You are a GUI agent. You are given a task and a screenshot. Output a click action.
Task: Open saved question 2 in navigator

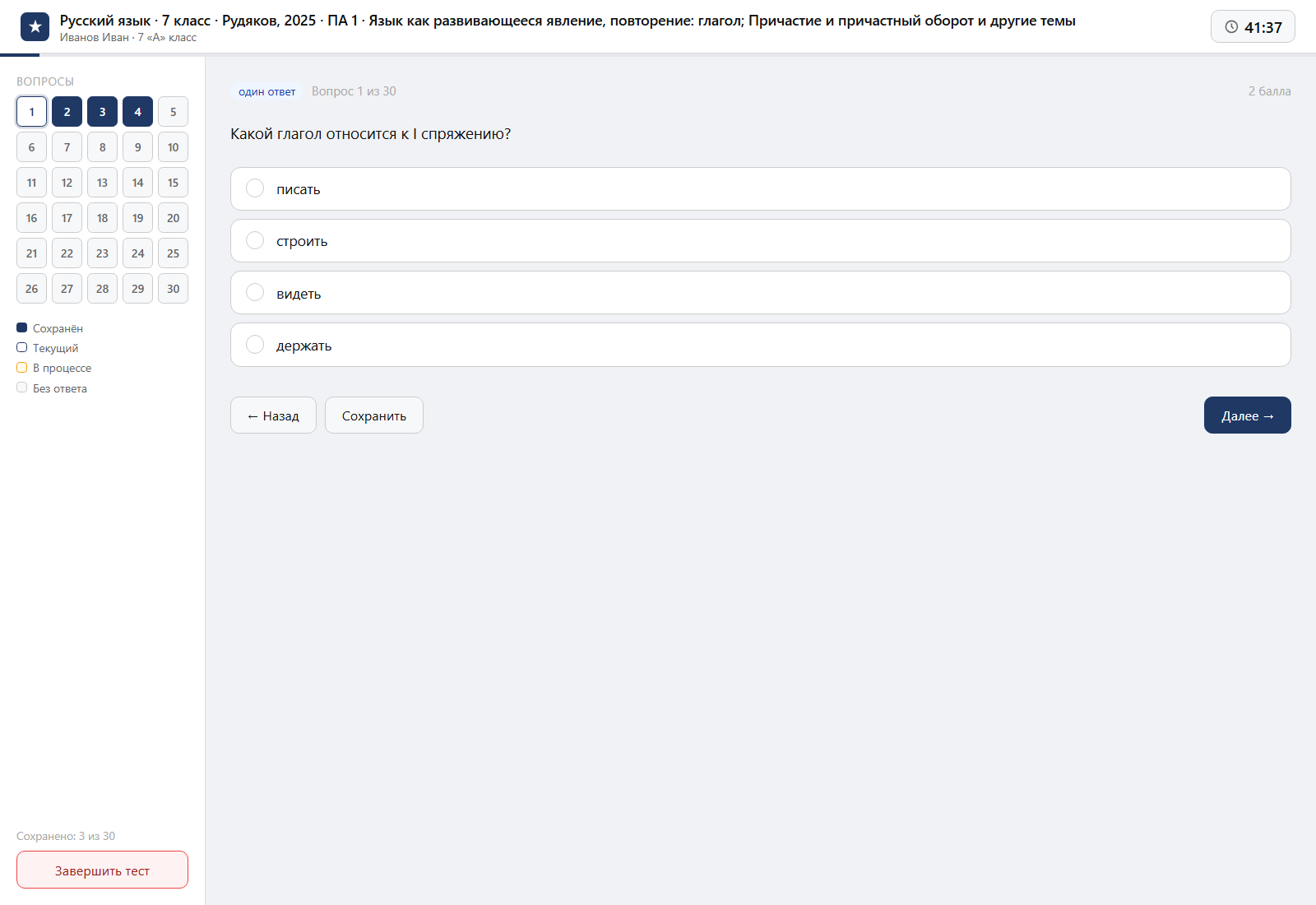pyautogui.click(x=67, y=112)
